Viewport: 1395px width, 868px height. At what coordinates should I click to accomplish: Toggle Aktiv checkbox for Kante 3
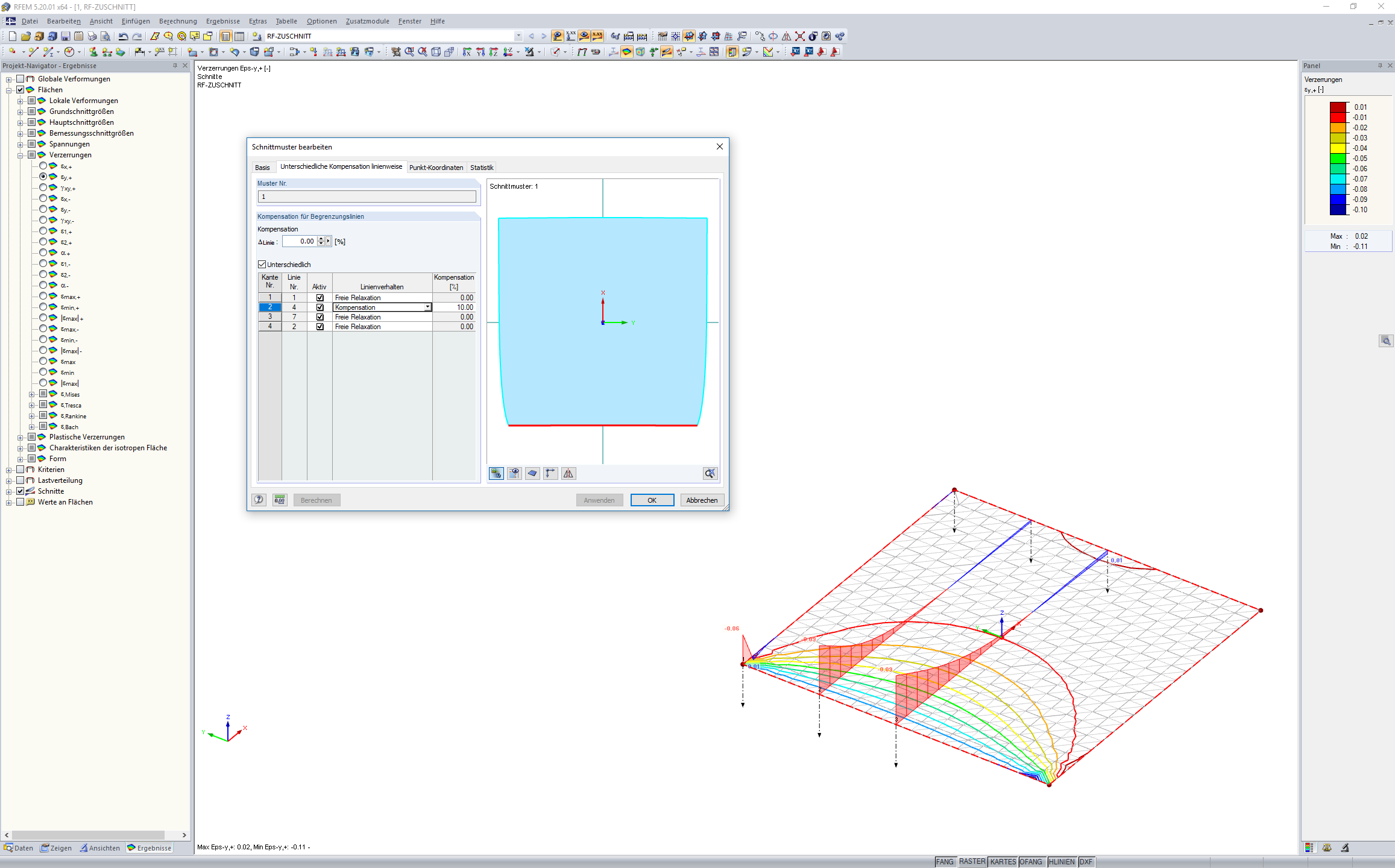coord(320,317)
